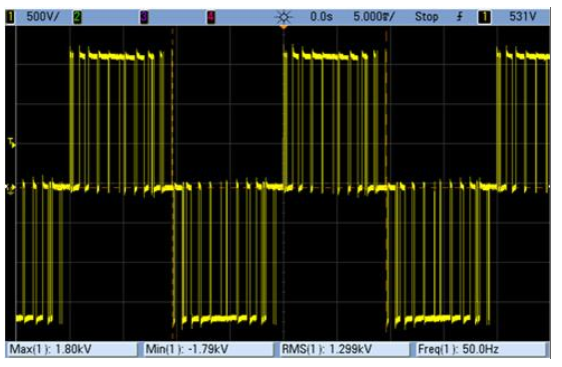Image resolution: width=562 pixels, height=367 pixels.
Task: Click the orange trigger position marker at top
Action: point(284,27)
